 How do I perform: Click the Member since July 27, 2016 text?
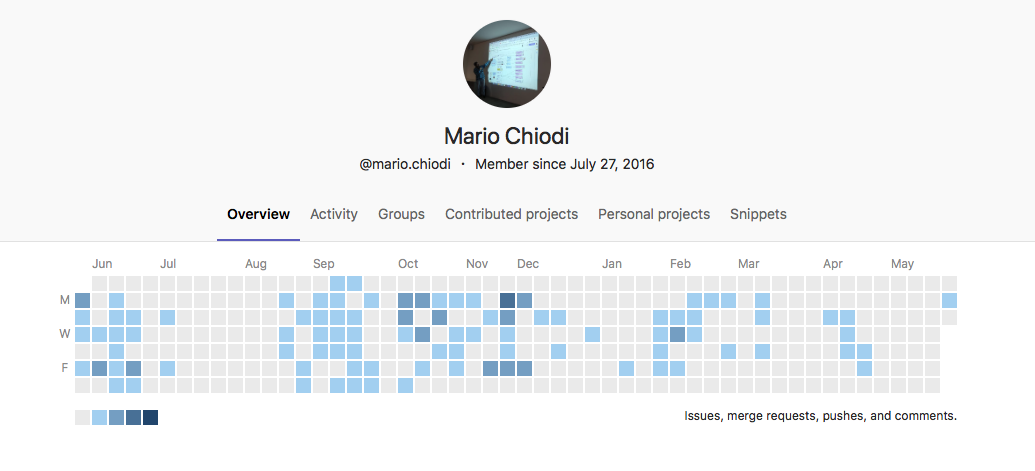coord(564,164)
